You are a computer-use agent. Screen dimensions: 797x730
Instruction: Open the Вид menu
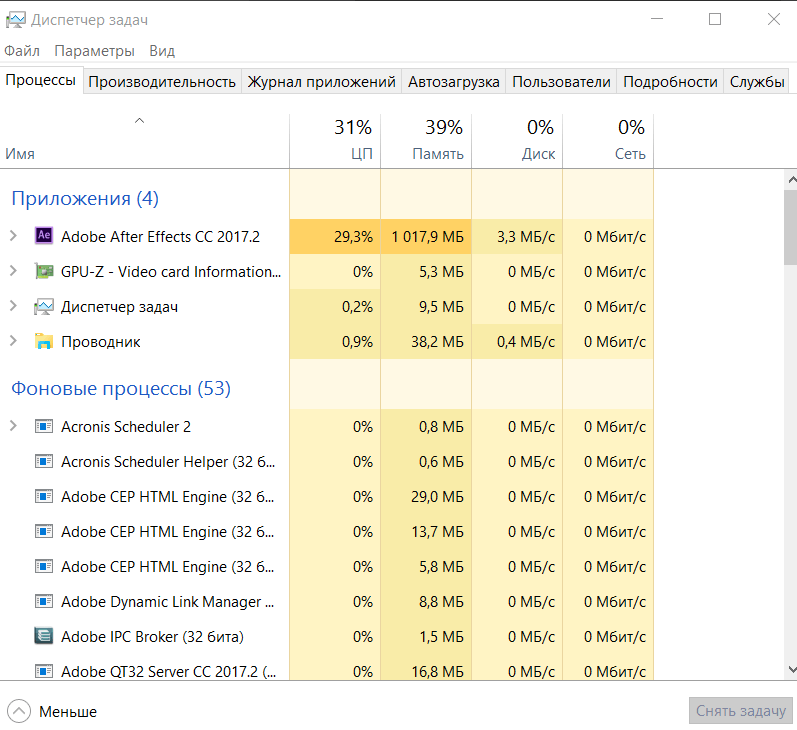[x=162, y=51]
